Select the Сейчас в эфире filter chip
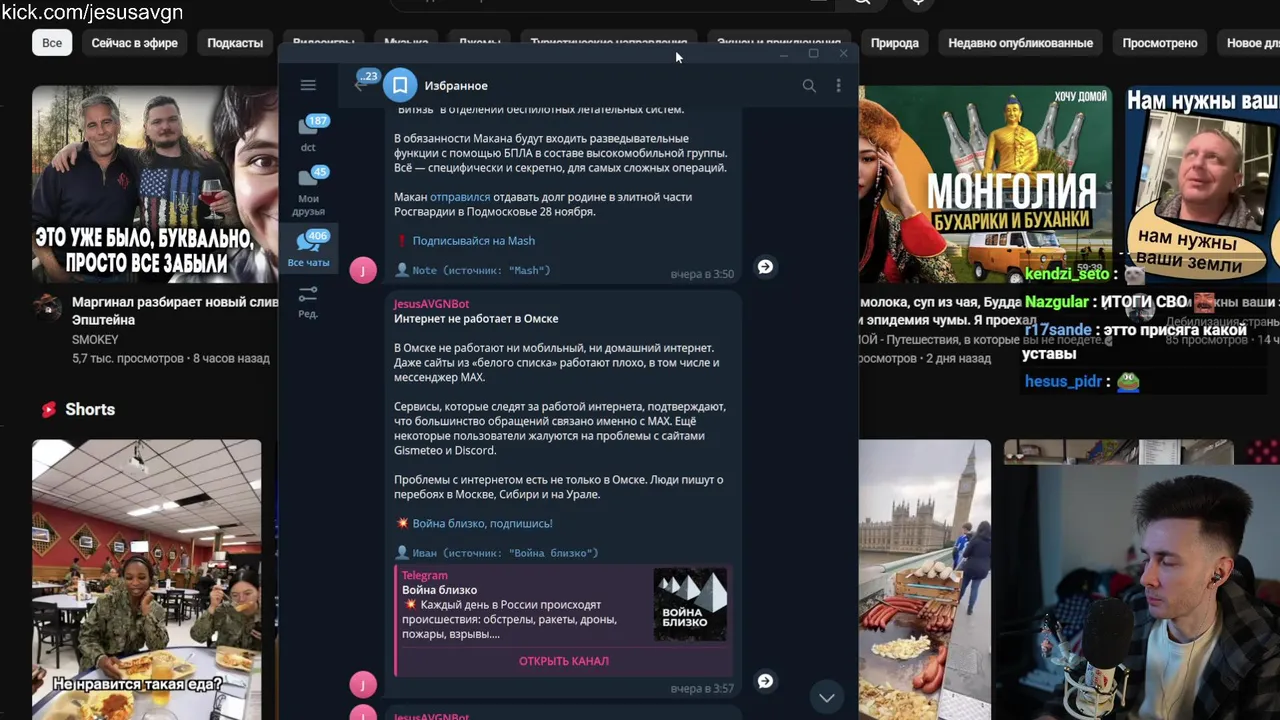 [x=134, y=43]
